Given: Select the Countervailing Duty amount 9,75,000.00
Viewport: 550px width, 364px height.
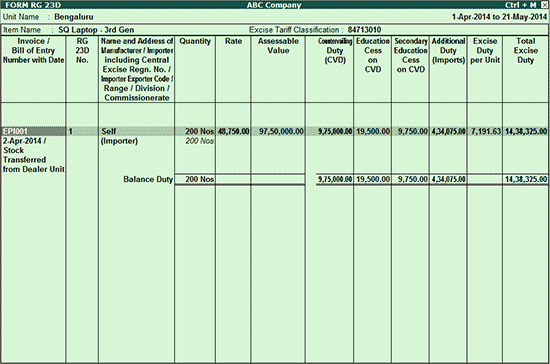Looking at the screenshot, I should click(335, 131).
